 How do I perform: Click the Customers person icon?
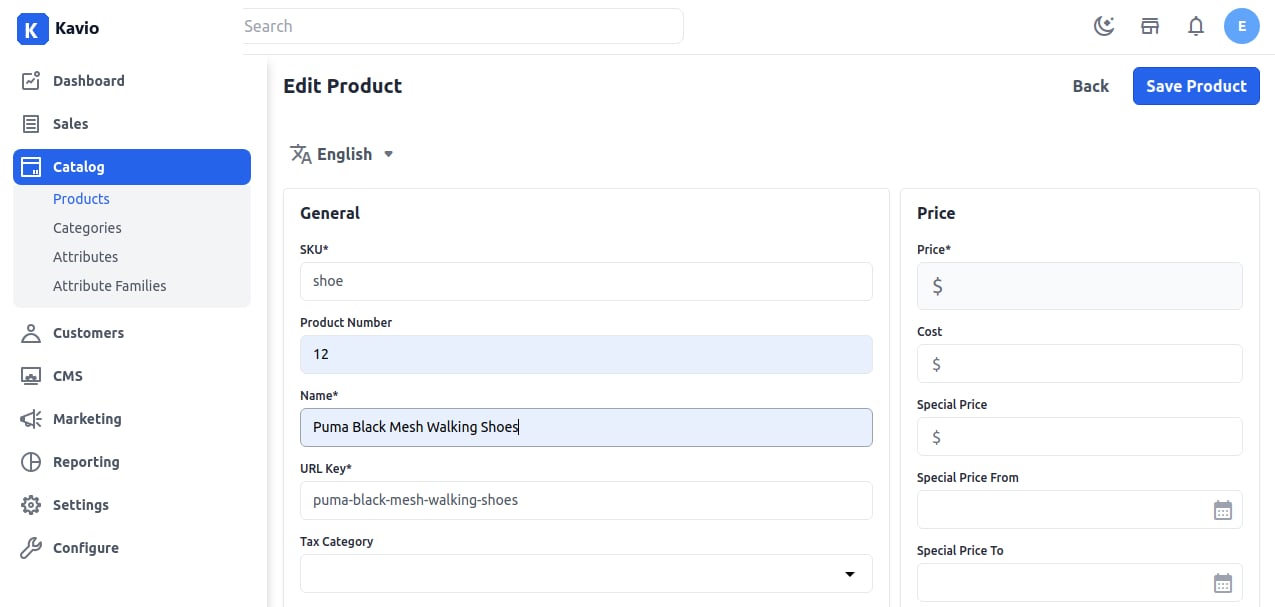(32, 333)
